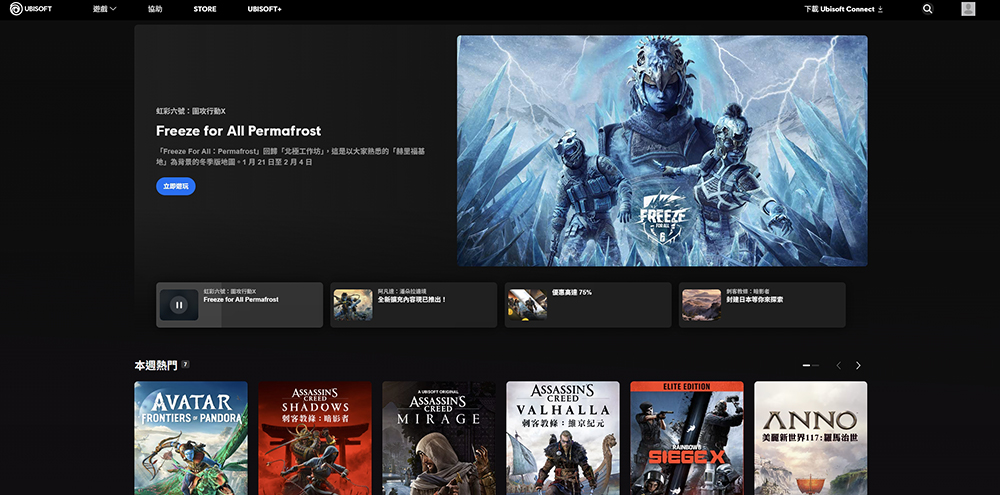Open Rainbow Six Siege X Elite Edition card
This screenshot has width=1000, height=495.
(687, 438)
